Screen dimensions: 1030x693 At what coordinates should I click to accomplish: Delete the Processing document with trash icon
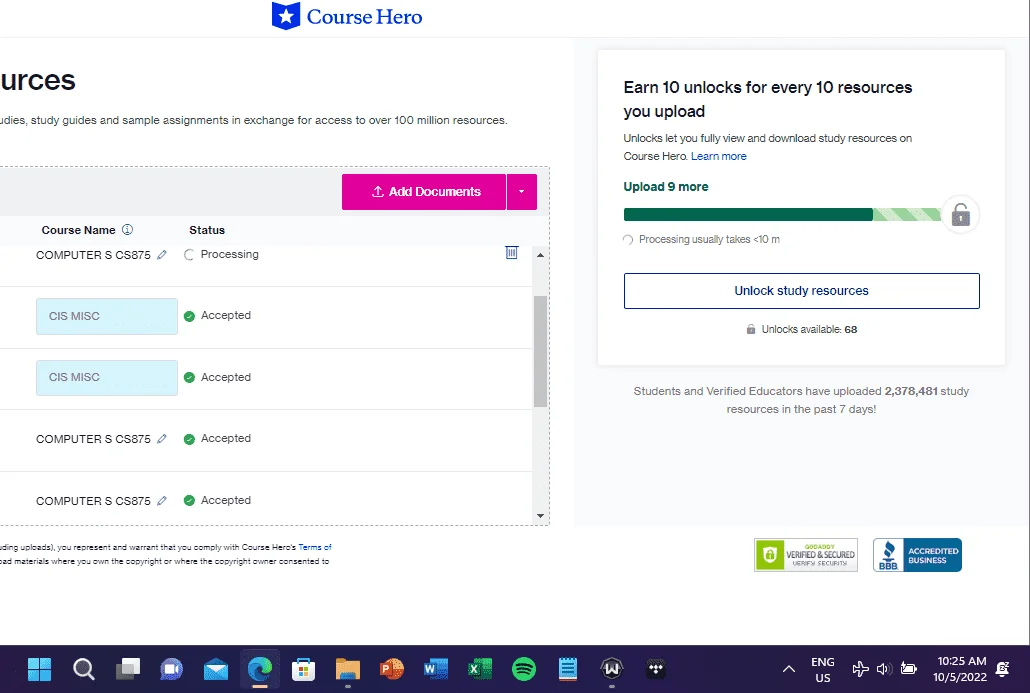[x=512, y=252]
